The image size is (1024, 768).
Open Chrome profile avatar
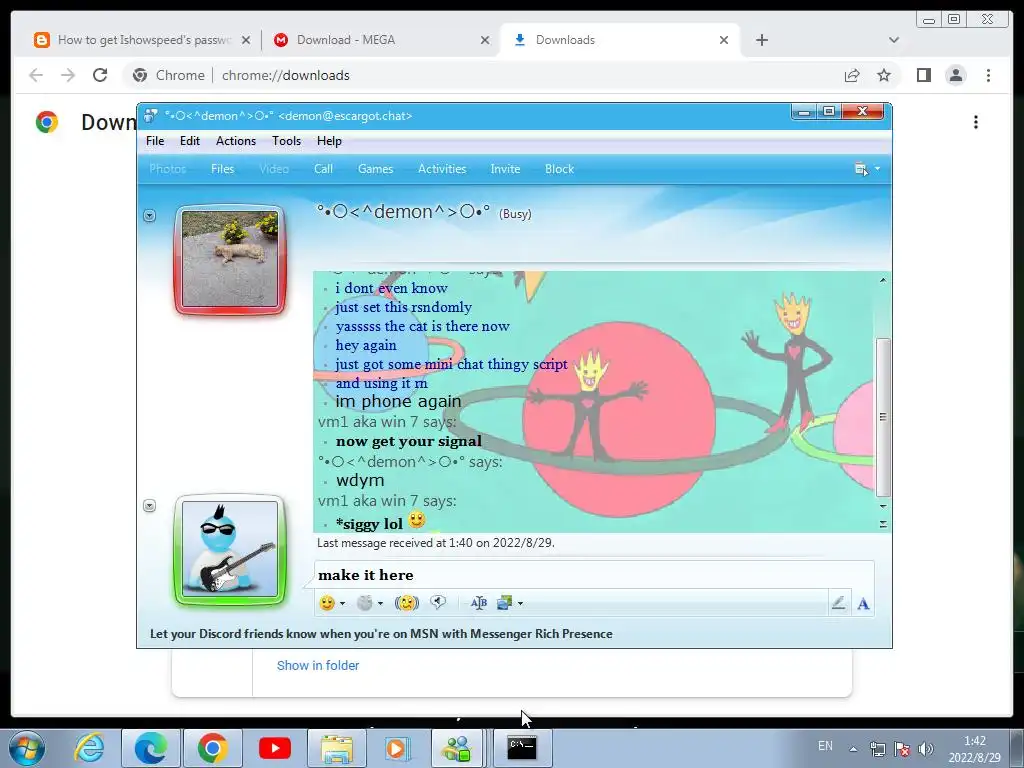click(955, 75)
